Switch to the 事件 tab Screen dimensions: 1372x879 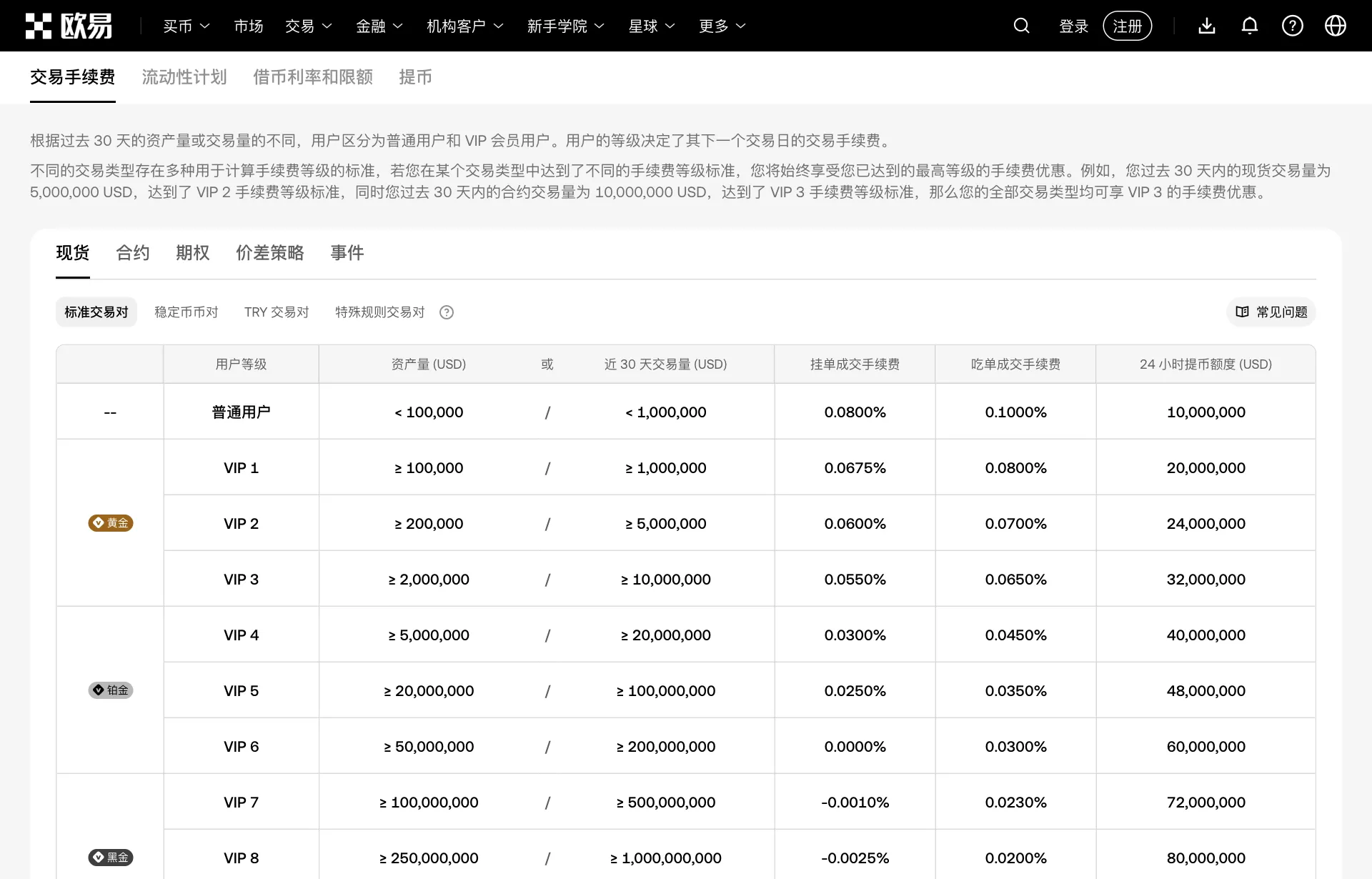[x=347, y=253]
